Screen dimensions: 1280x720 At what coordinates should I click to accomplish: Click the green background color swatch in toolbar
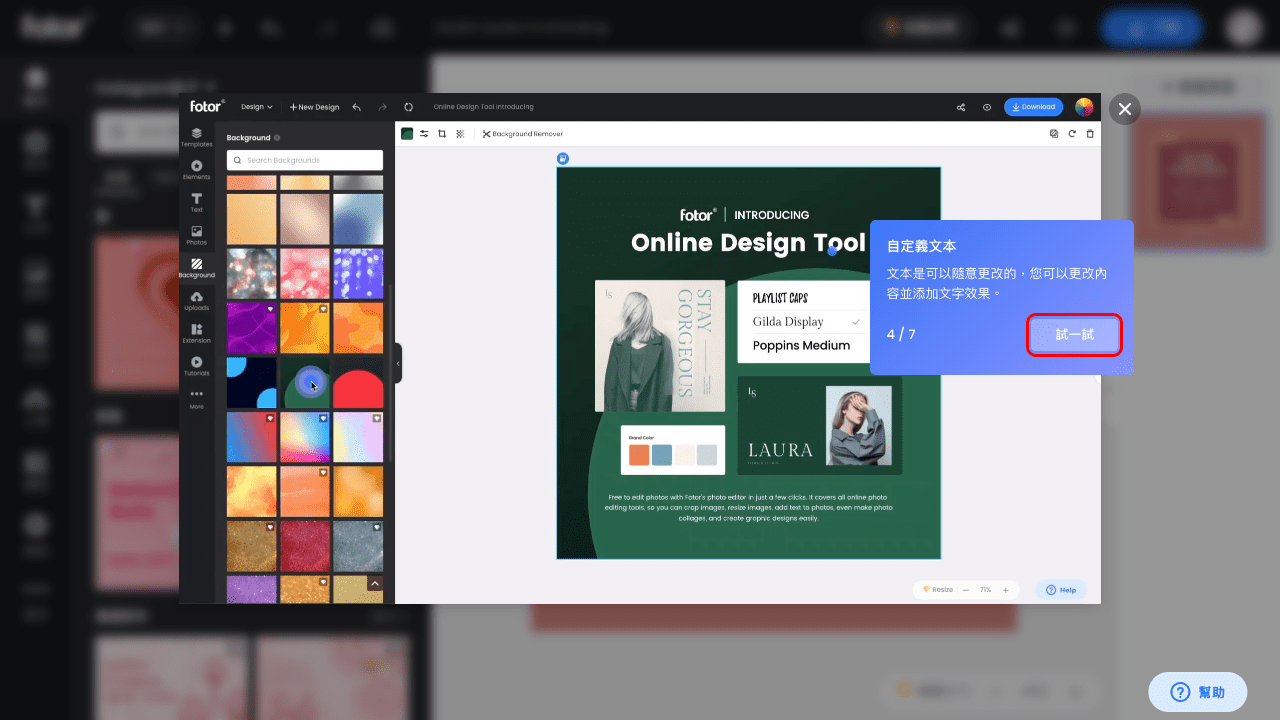pyautogui.click(x=407, y=133)
